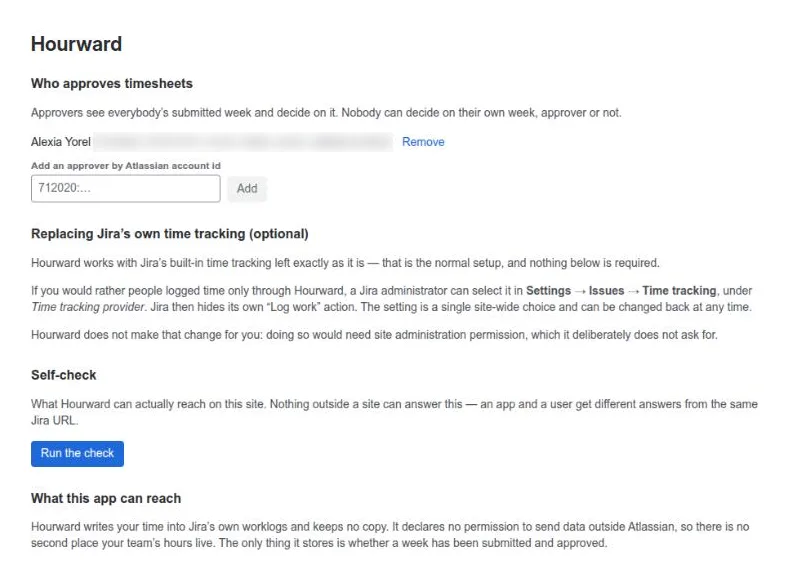Run the check under Self-check
788x580 pixels.
click(x=77, y=453)
